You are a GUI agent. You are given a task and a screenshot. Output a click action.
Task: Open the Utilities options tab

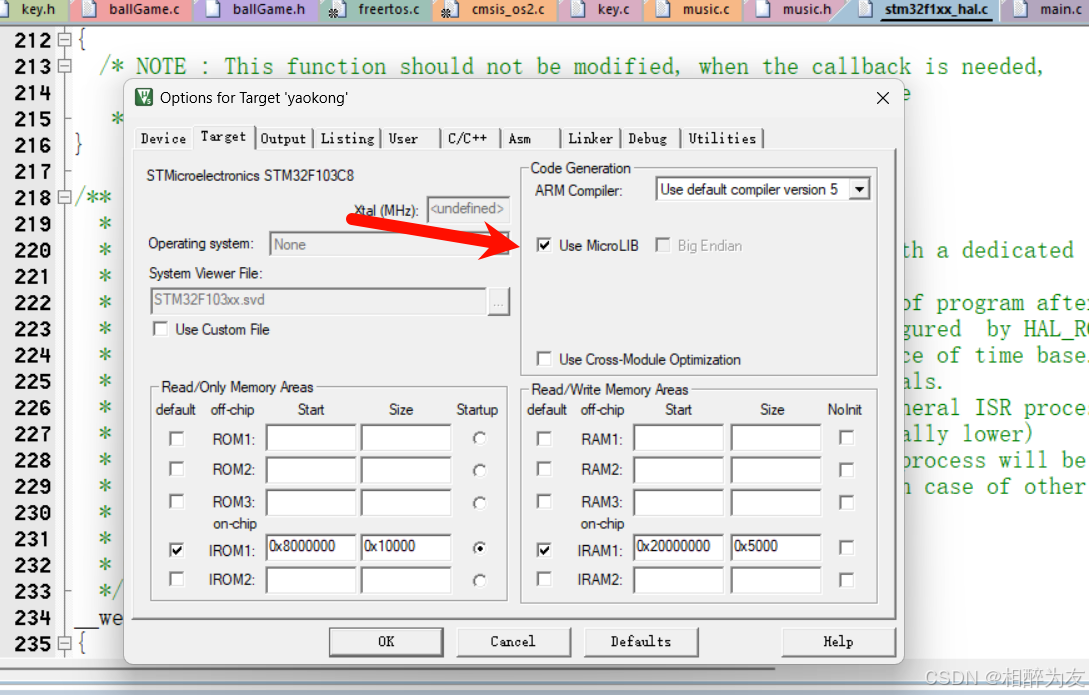[722, 138]
